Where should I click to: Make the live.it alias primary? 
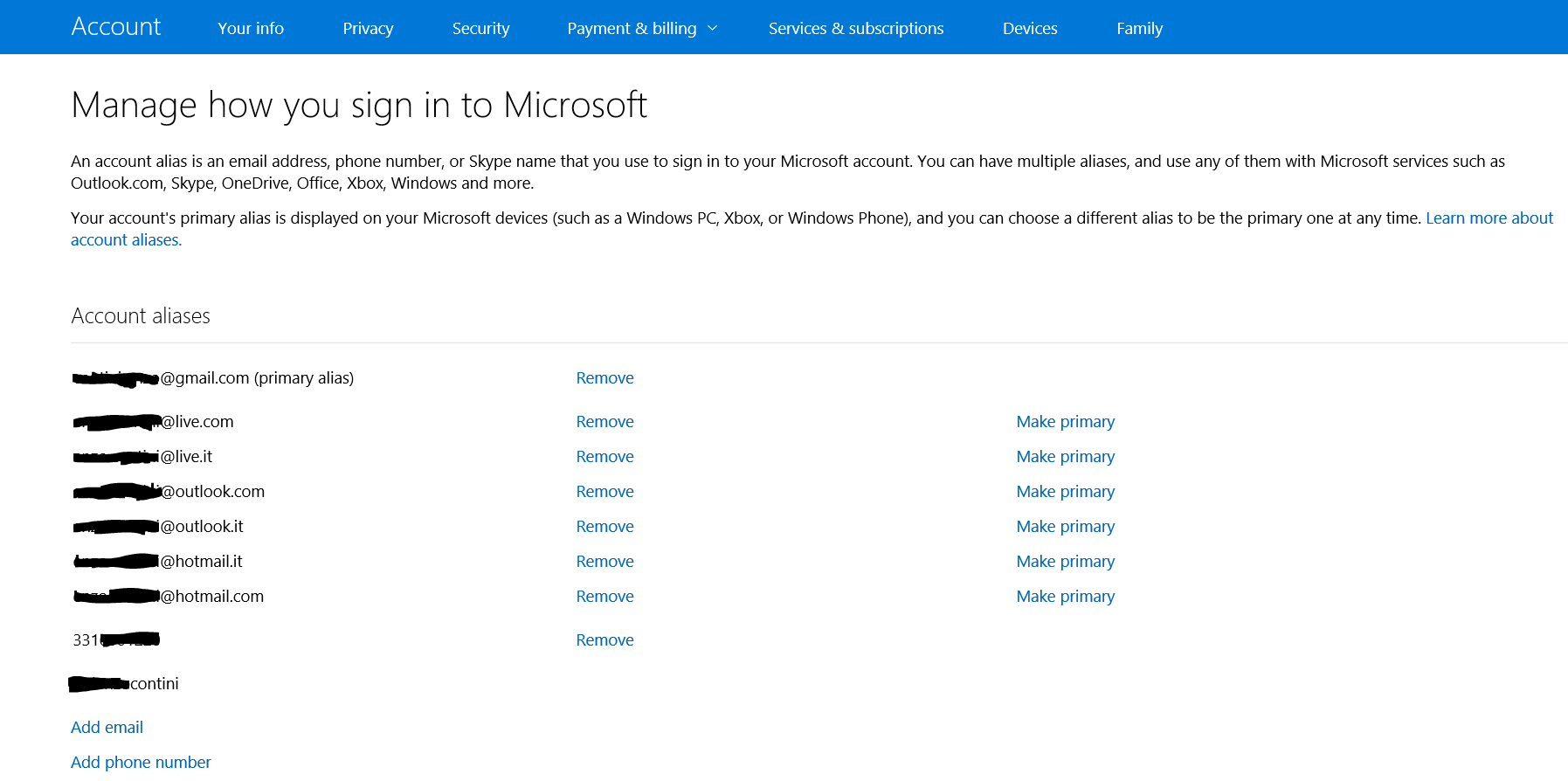pos(1065,457)
